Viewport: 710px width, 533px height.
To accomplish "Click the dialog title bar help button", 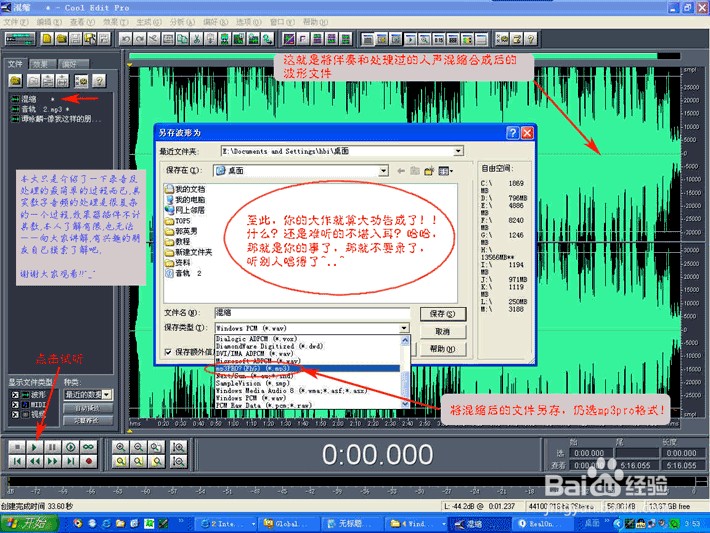I will 513,133.
